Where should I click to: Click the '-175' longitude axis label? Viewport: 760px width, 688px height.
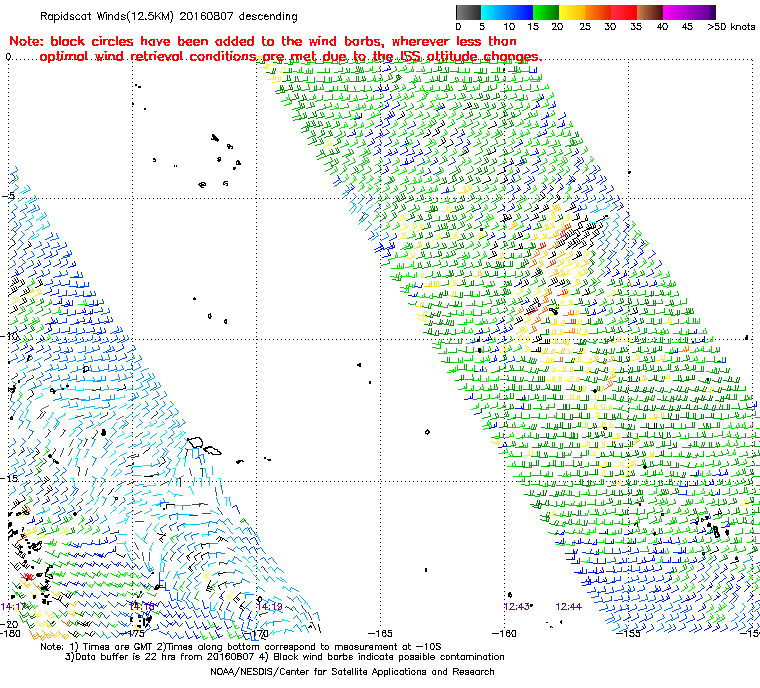pyautogui.click(x=133, y=633)
